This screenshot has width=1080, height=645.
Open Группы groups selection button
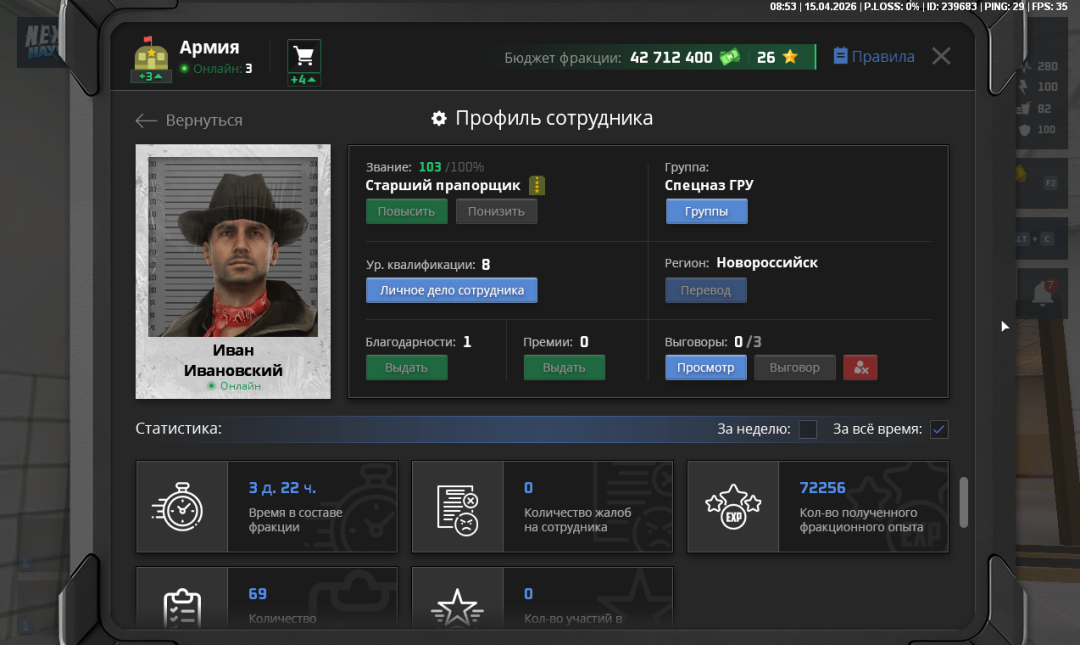706,211
